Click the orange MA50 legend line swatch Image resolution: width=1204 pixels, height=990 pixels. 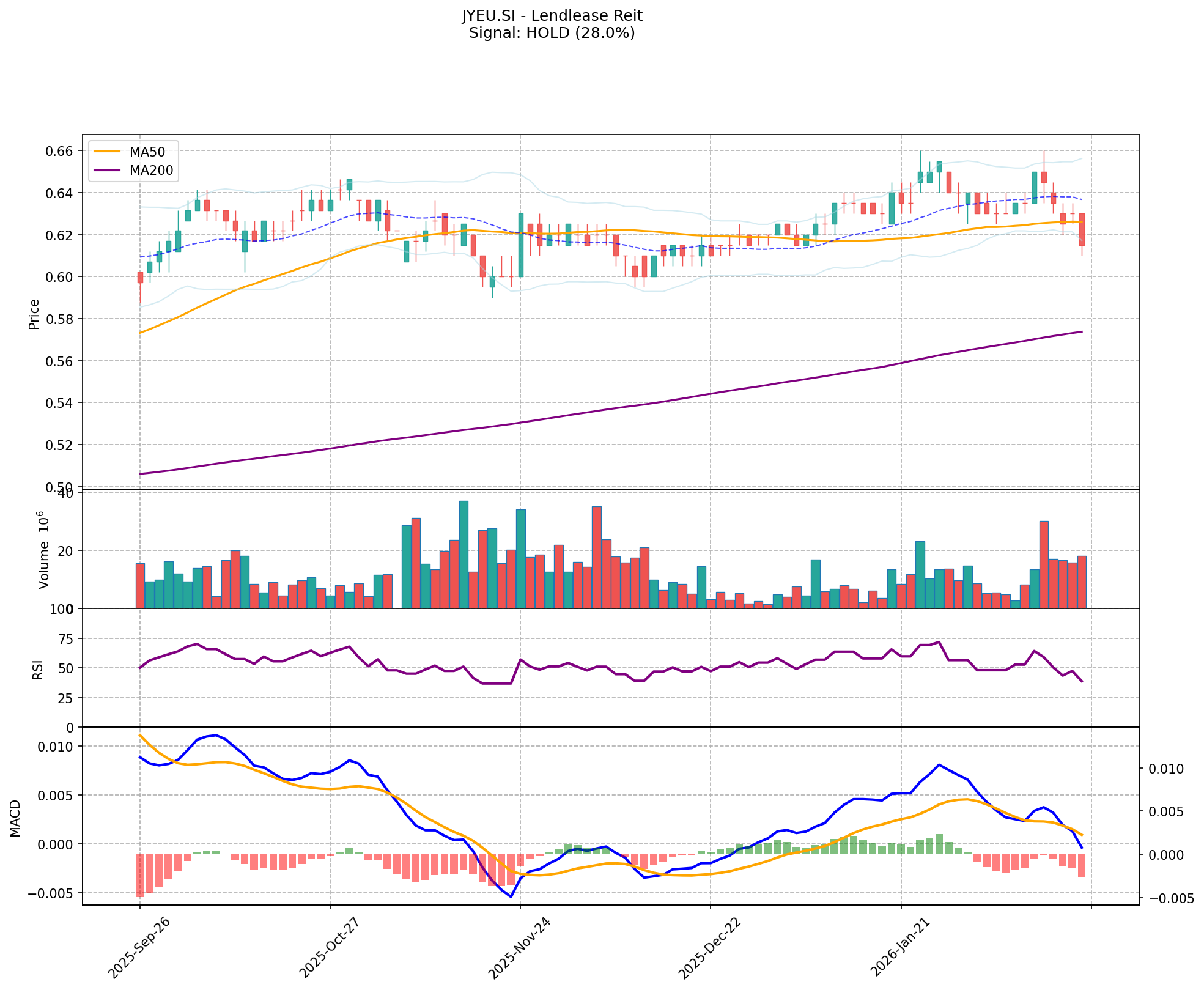click(108, 151)
